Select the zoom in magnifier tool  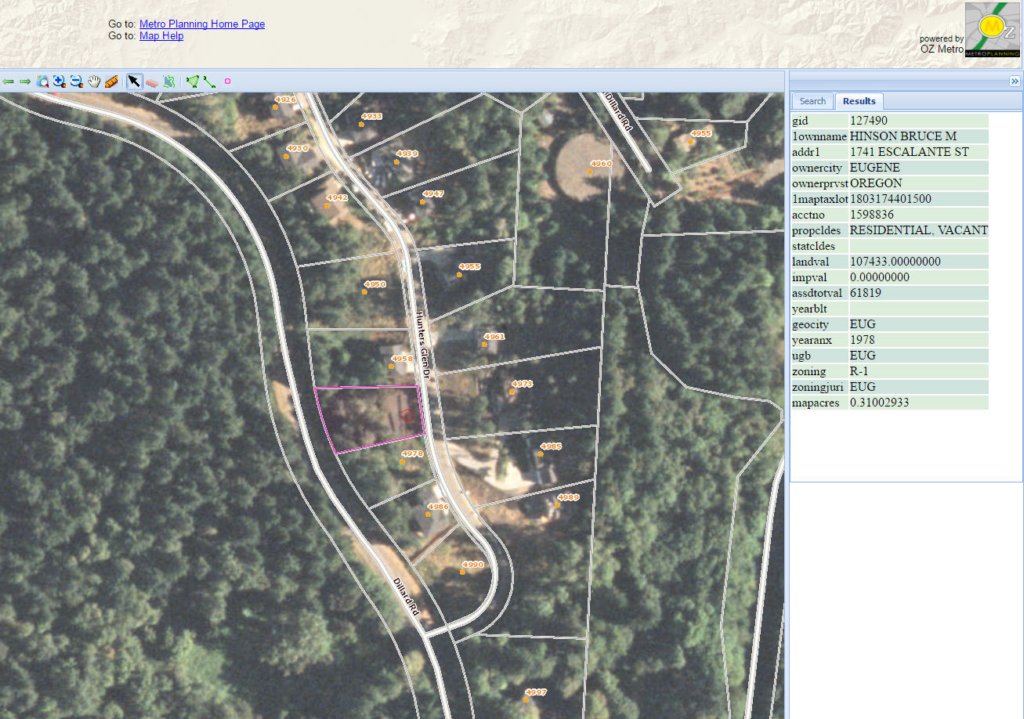pos(59,81)
